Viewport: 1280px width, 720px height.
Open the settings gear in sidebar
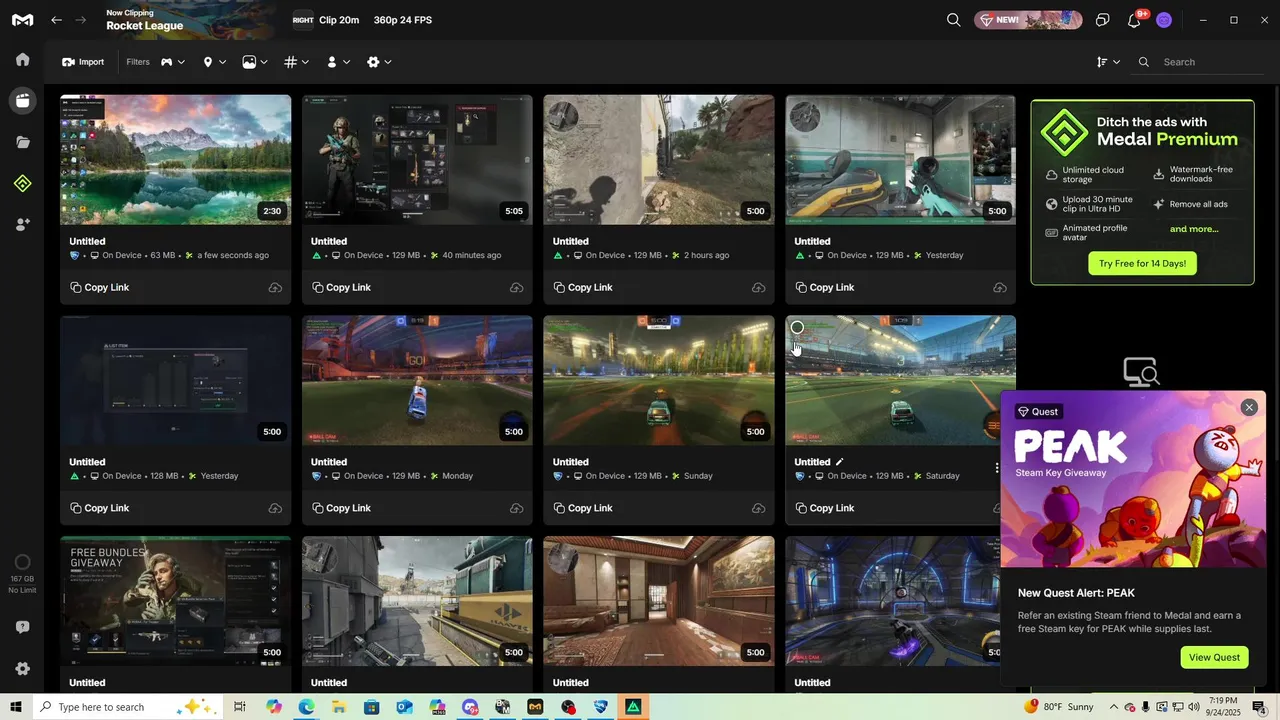click(22, 669)
